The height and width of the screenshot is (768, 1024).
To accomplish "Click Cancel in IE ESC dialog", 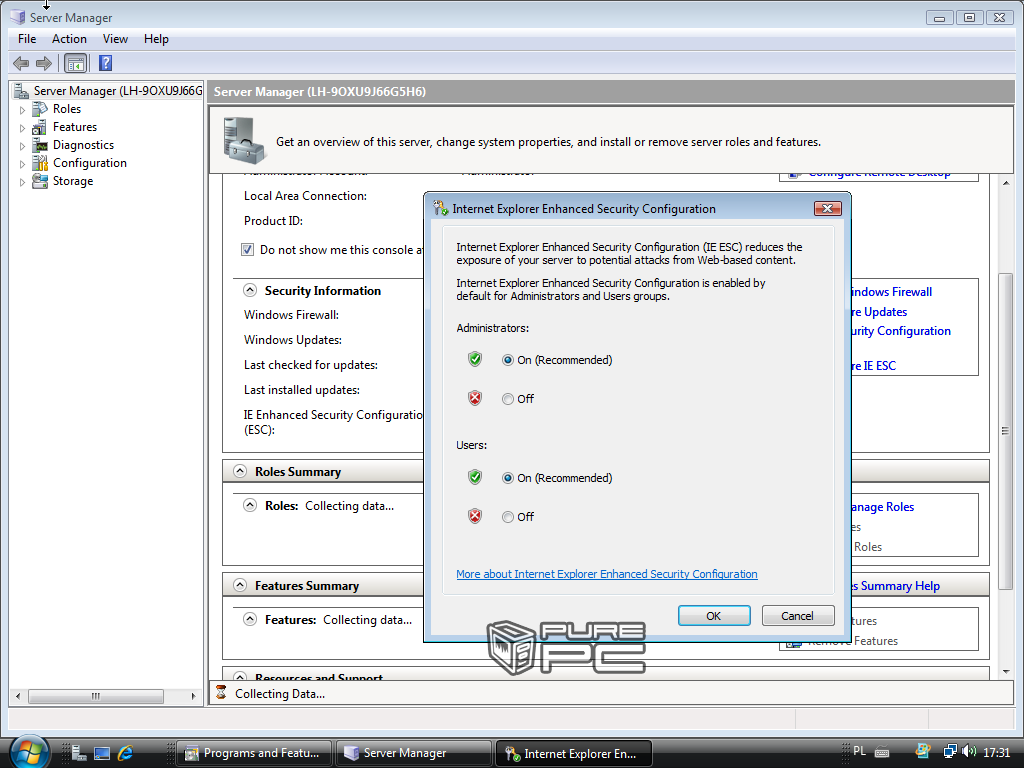I will (x=798, y=616).
